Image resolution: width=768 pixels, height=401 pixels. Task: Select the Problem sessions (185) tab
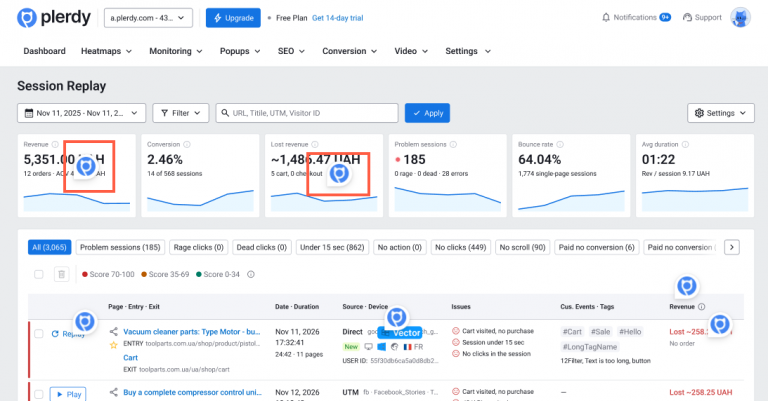pyautogui.click(x=120, y=247)
